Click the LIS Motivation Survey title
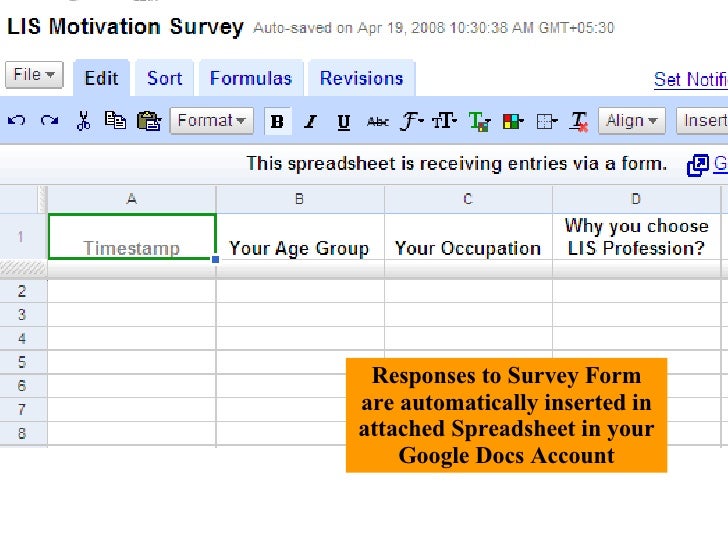 pyautogui.click(x=125, y=27)
